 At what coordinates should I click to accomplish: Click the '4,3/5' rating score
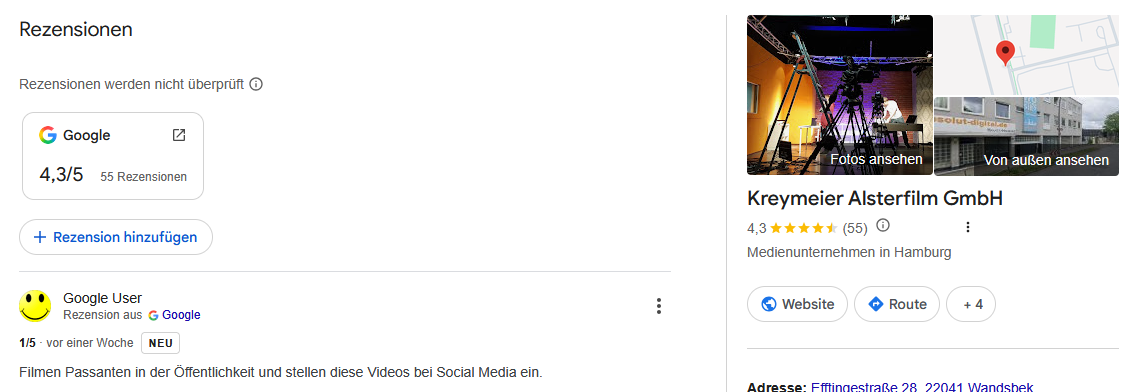click(61, 175)
